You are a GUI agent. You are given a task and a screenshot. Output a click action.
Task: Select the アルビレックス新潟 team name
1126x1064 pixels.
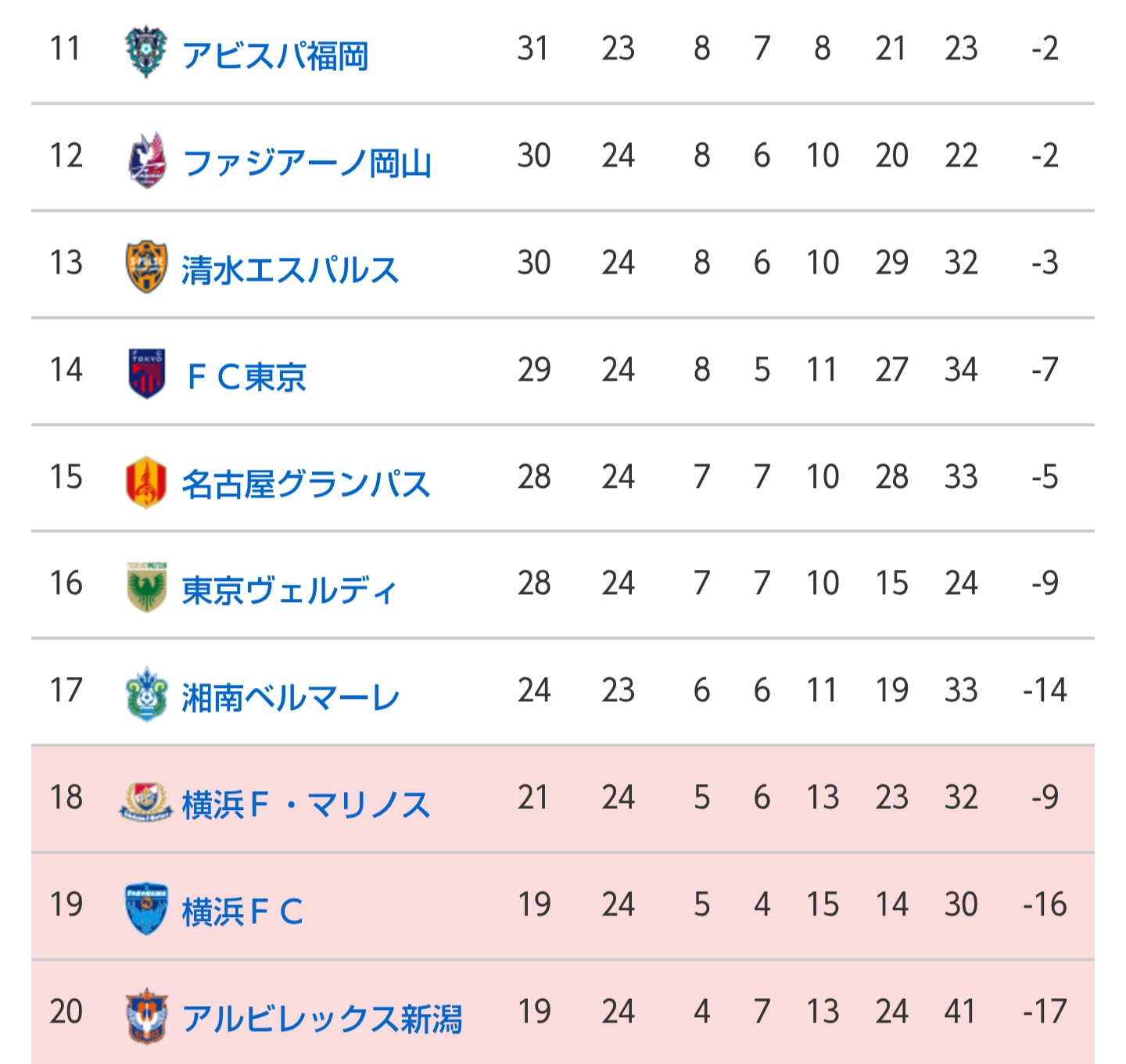[x=321, y=1019]
